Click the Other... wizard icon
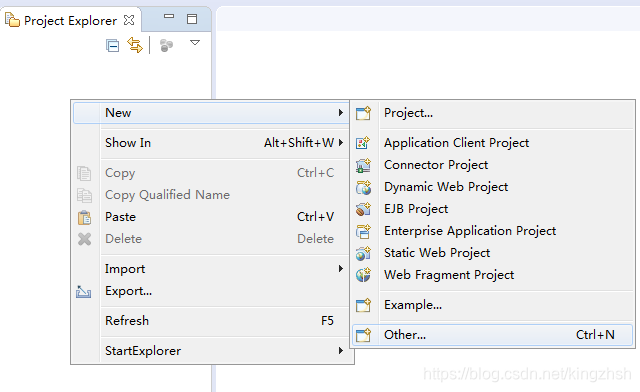Screen dimensions: 640x392 363,335
